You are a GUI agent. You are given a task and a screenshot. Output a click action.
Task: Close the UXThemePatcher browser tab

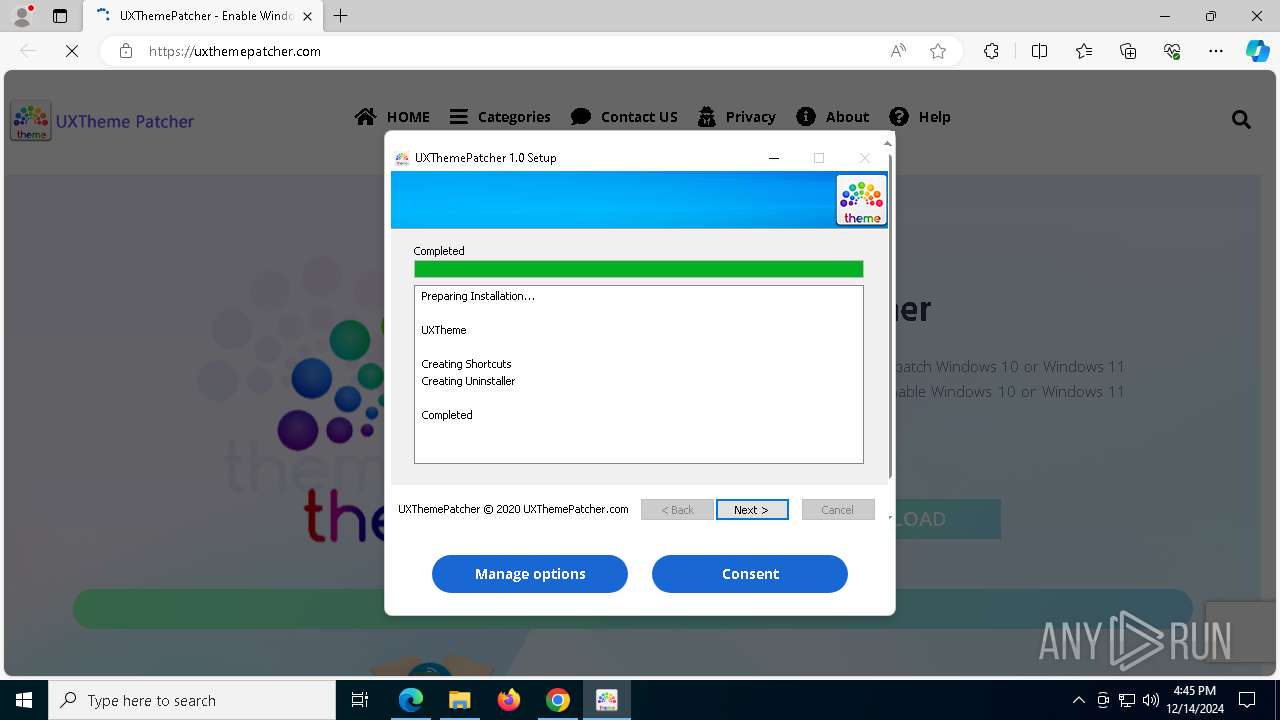coord(308,16)
